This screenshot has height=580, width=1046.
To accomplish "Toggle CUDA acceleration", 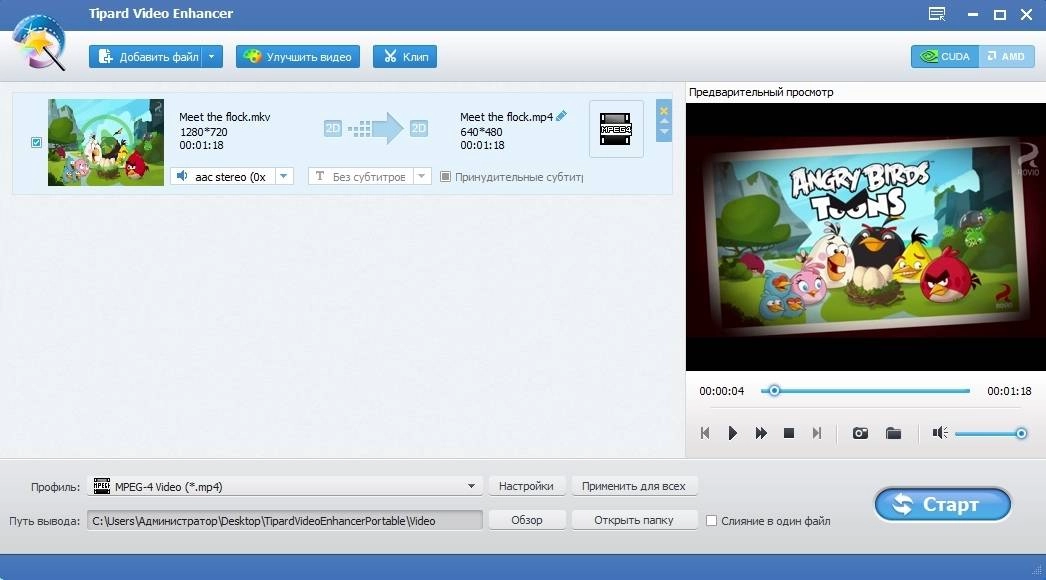I will click(x=945, y=57).
